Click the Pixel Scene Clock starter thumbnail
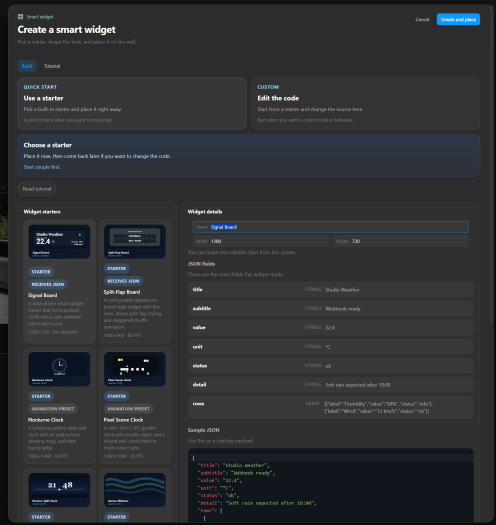Image resolution: width=496 pixels, height=525 pixels. (135, 369)
